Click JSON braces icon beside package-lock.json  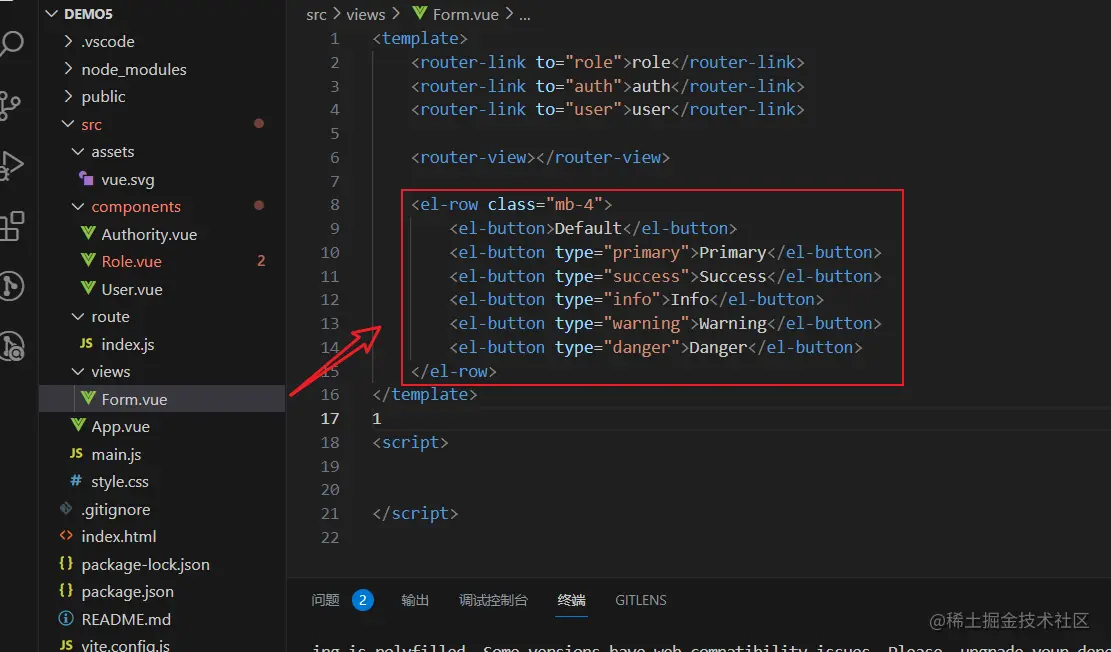pyautogui.click(x=66, y=565)
